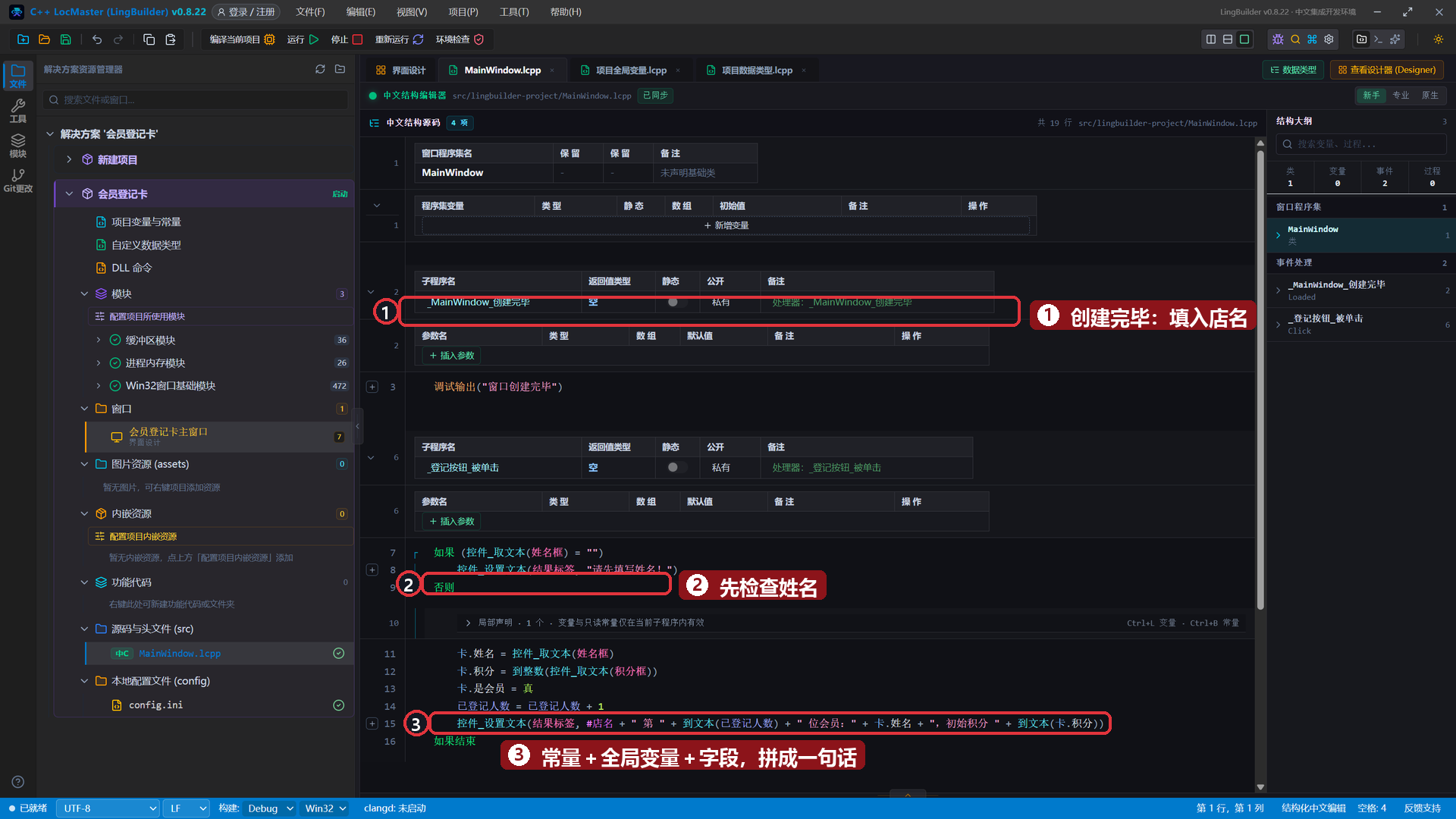The width and height of the screenshot is (1456, 819).
Task: Open the 文件(F) menu
Action: tap(310, 12)
